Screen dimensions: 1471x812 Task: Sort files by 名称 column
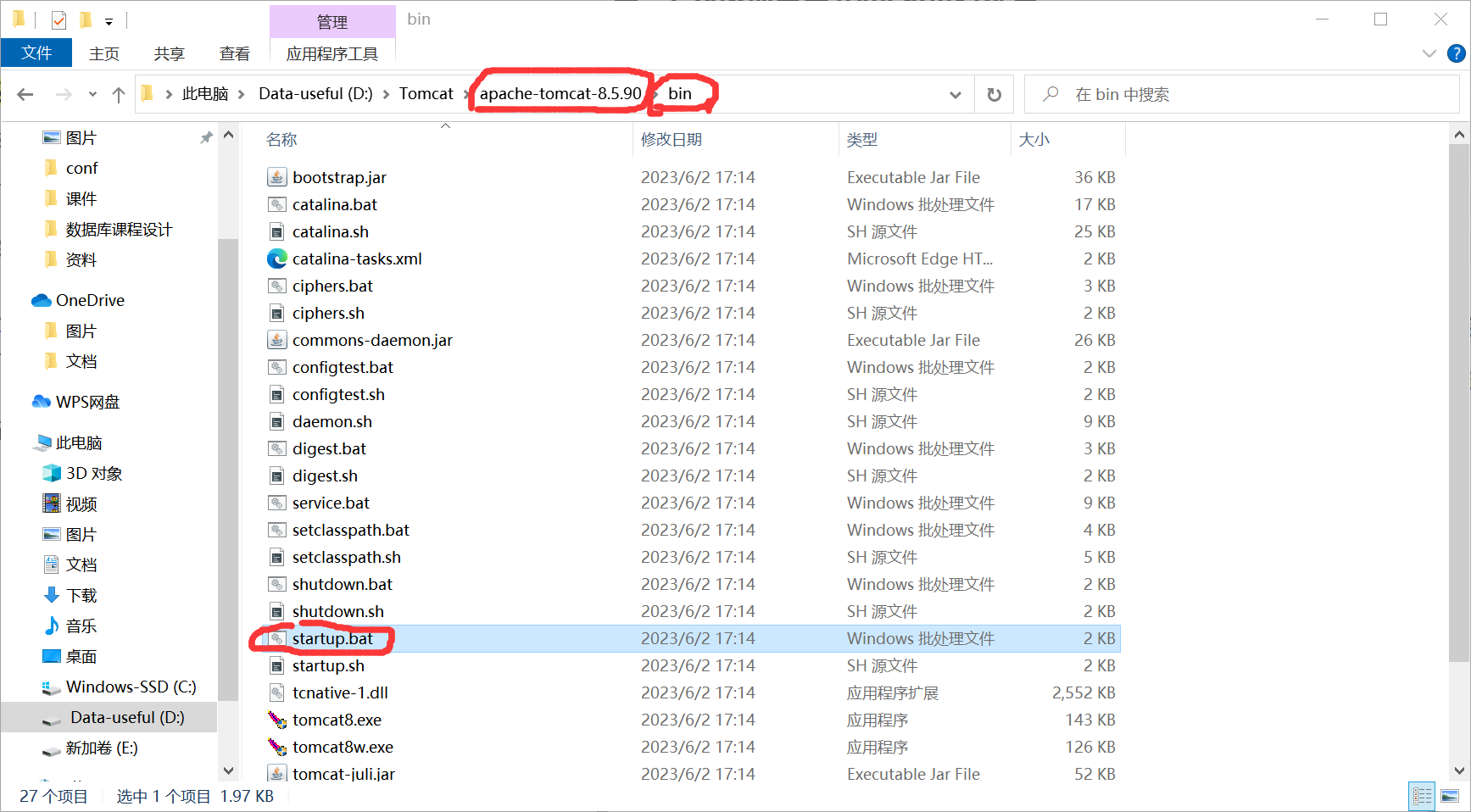click(x=281, y=140)
